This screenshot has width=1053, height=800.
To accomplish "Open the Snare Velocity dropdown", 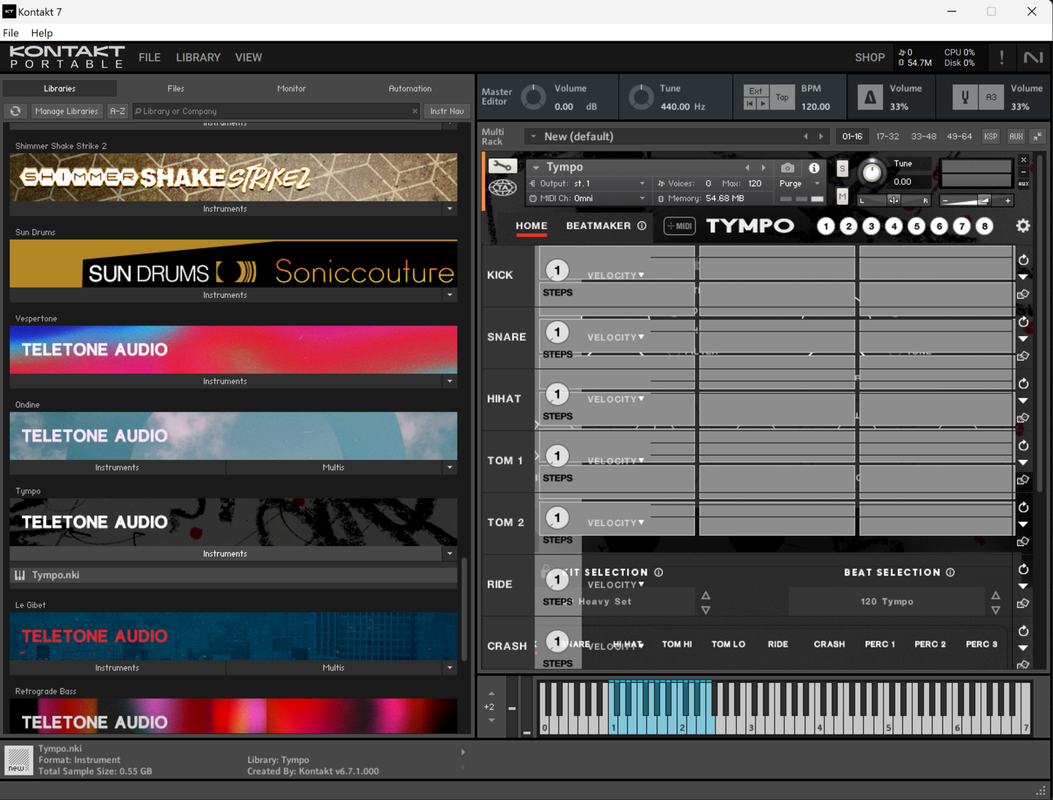I will coord(616,337).
